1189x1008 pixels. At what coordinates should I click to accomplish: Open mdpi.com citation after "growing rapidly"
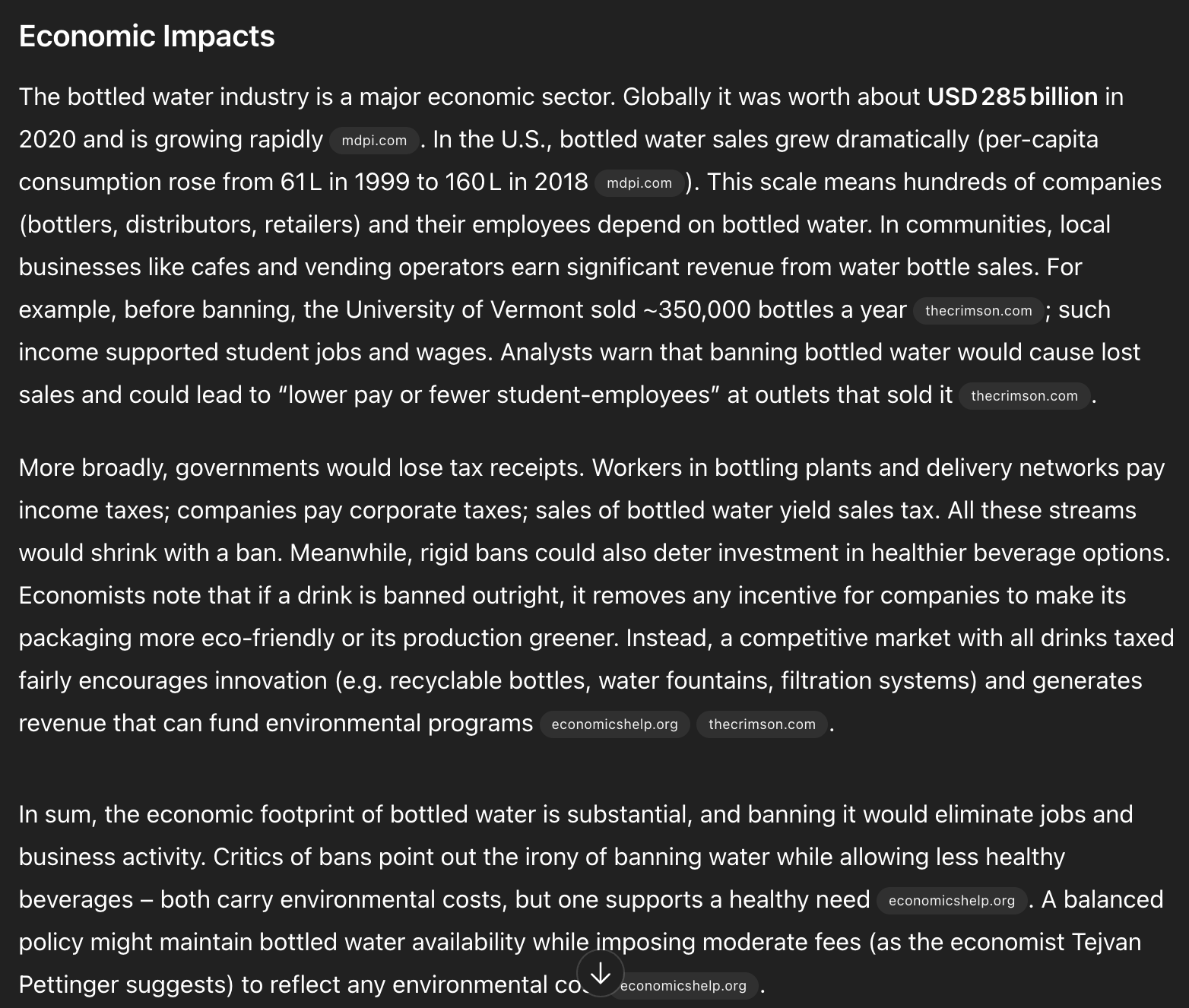pos(374,141)
